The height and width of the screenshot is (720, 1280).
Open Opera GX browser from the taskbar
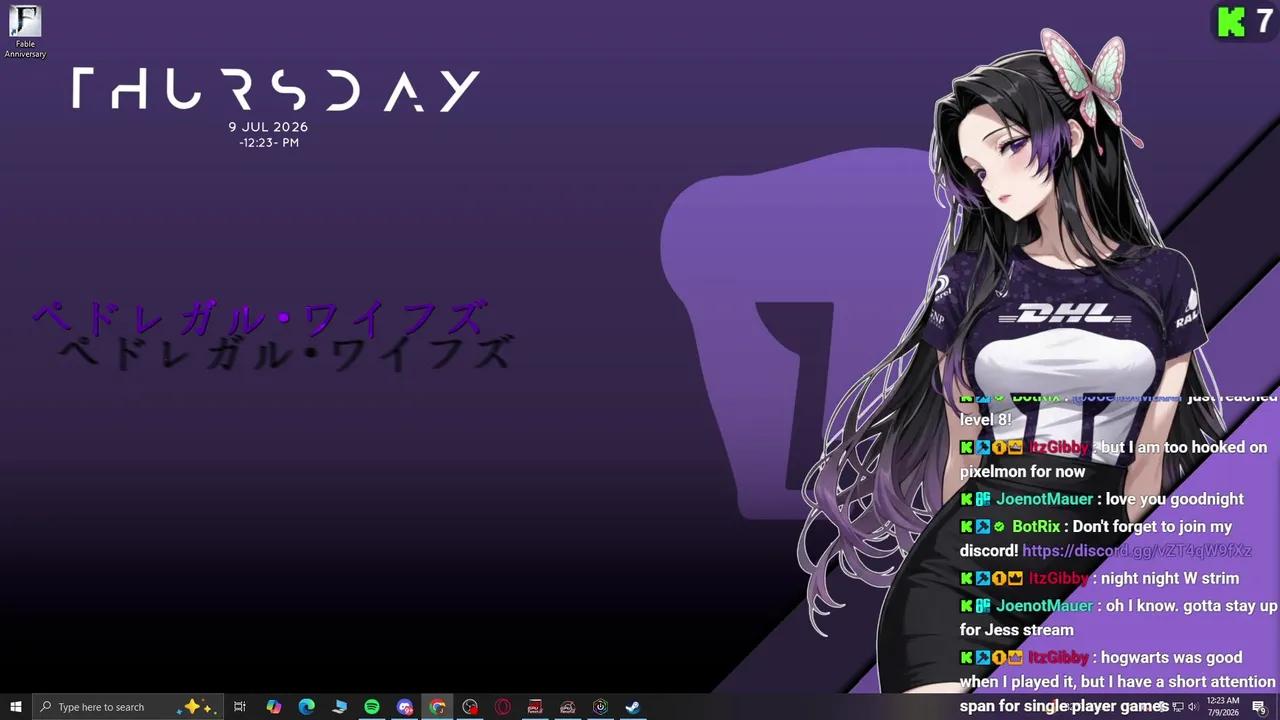(503, 707)
